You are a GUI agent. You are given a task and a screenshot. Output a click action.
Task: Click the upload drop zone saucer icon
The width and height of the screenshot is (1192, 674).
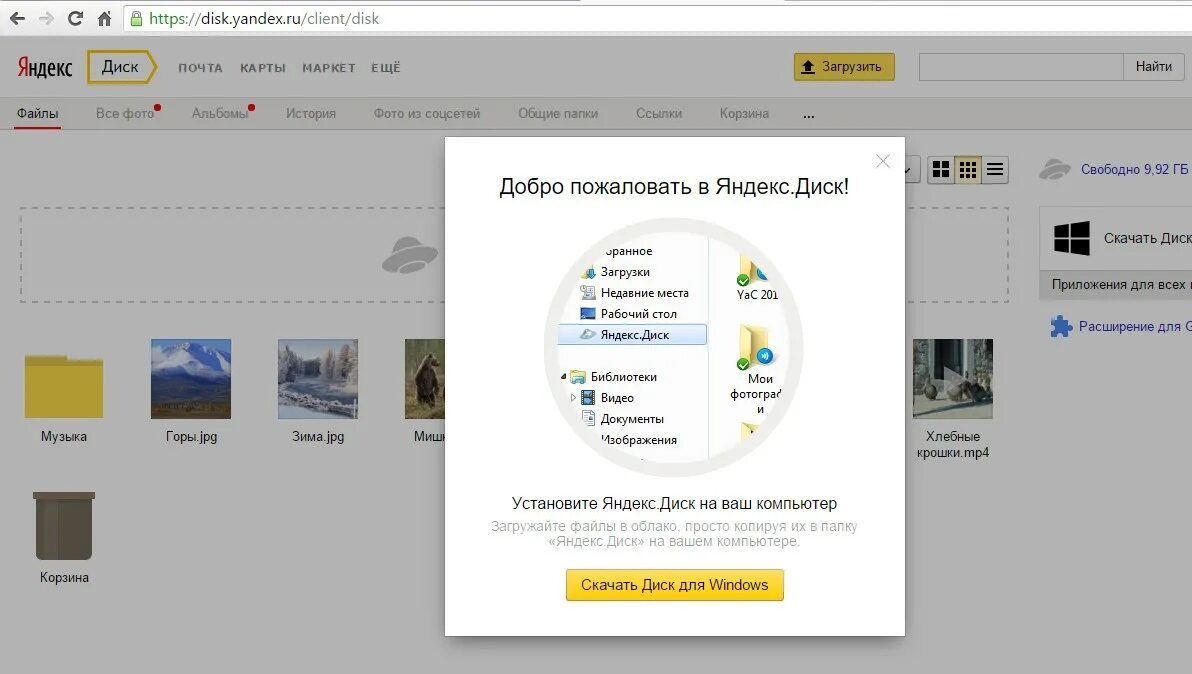[411, 255]
